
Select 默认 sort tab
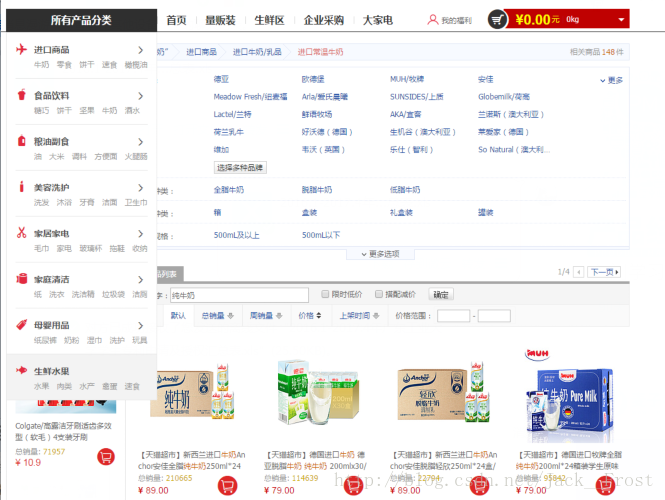pyautogui.click(x=178, y=316)
